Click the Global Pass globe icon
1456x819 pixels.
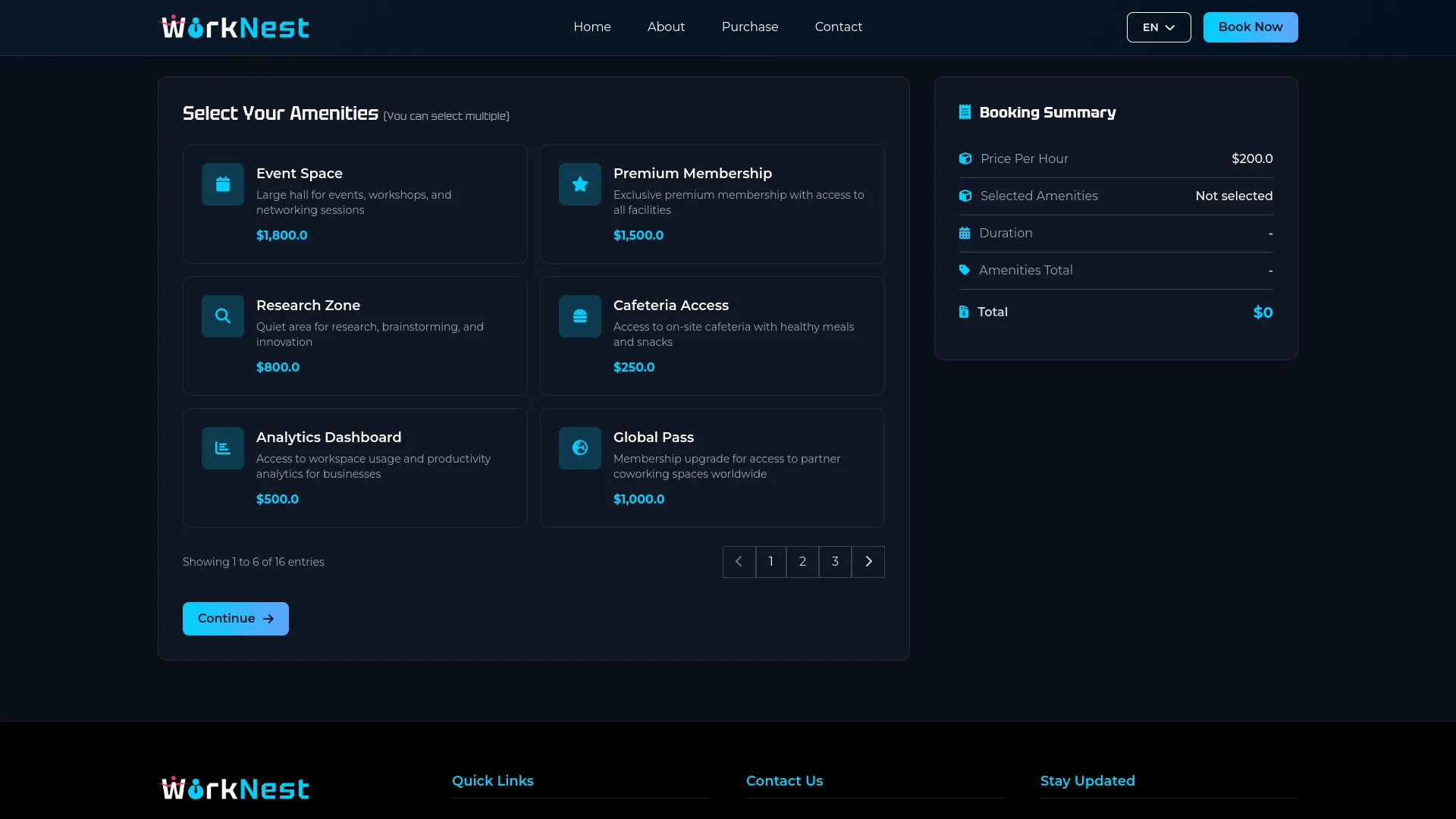(x=580, y=448)
